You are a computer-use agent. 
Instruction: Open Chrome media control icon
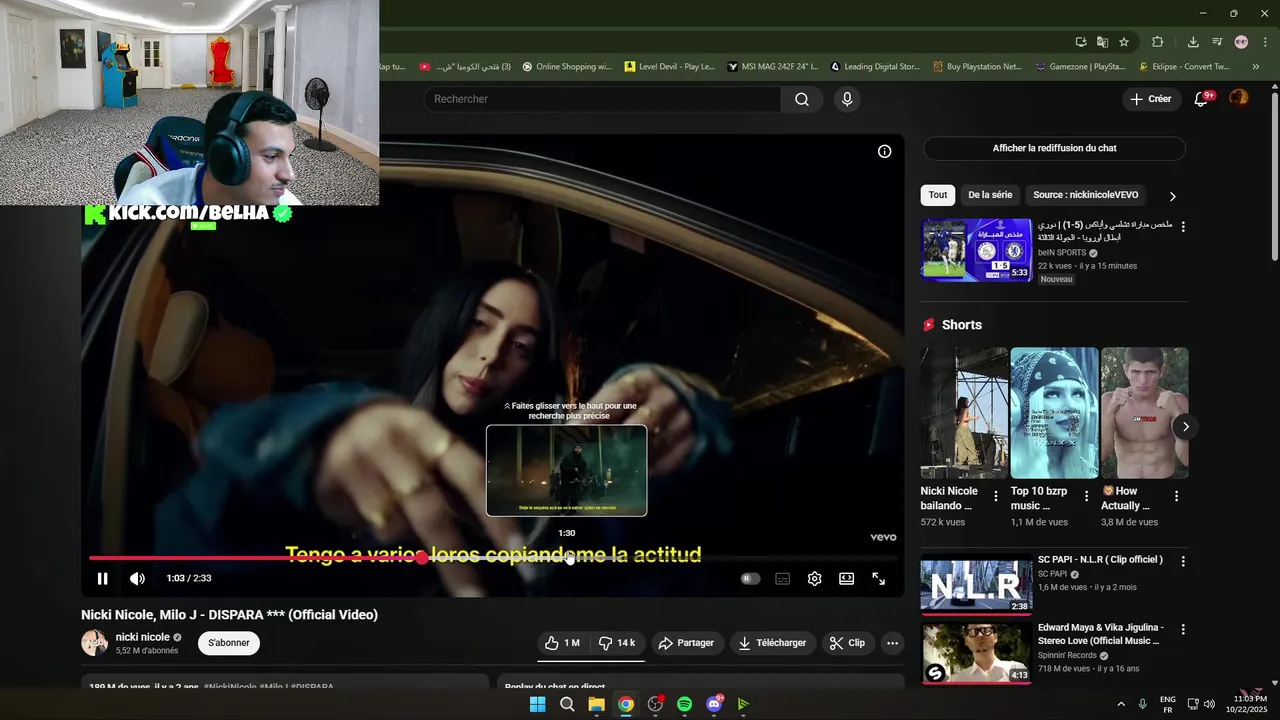1217,42
